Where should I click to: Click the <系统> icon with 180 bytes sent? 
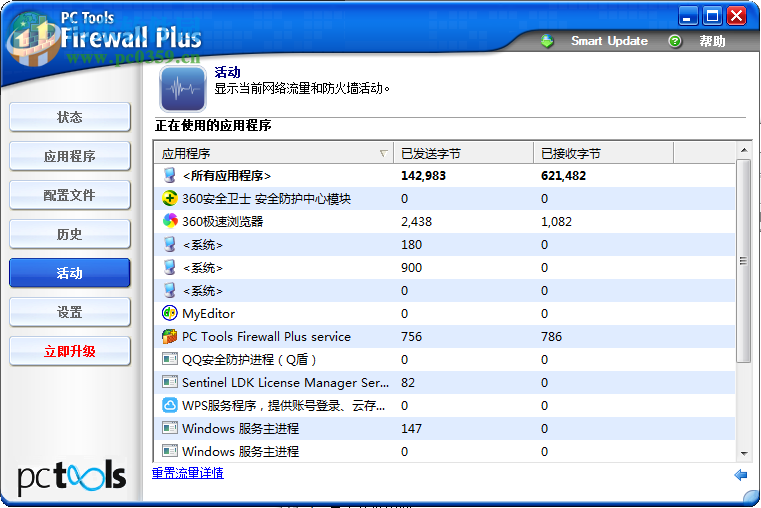(169, 244)
